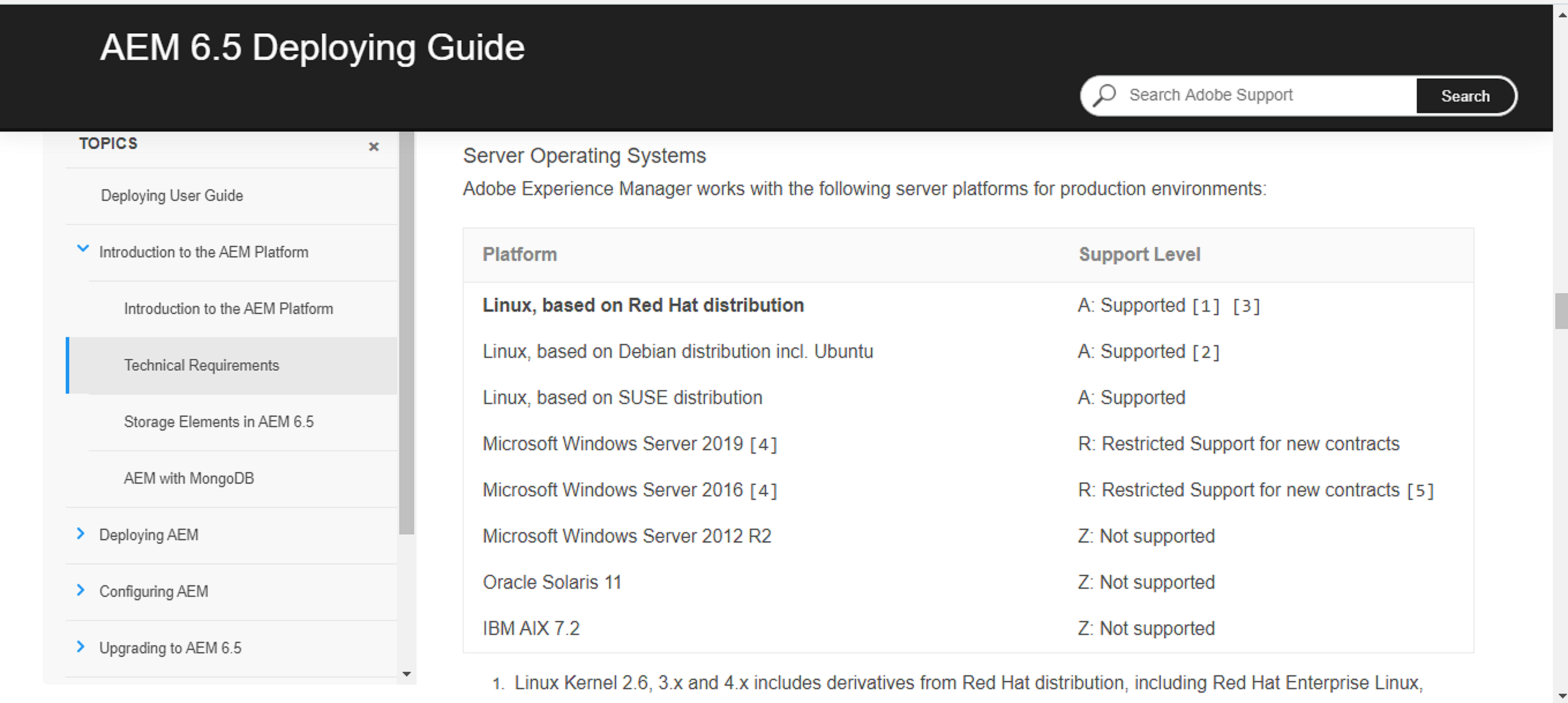
Task: Click Not supported for IBM AIX 7.2
Action: tap(1146, 629)
